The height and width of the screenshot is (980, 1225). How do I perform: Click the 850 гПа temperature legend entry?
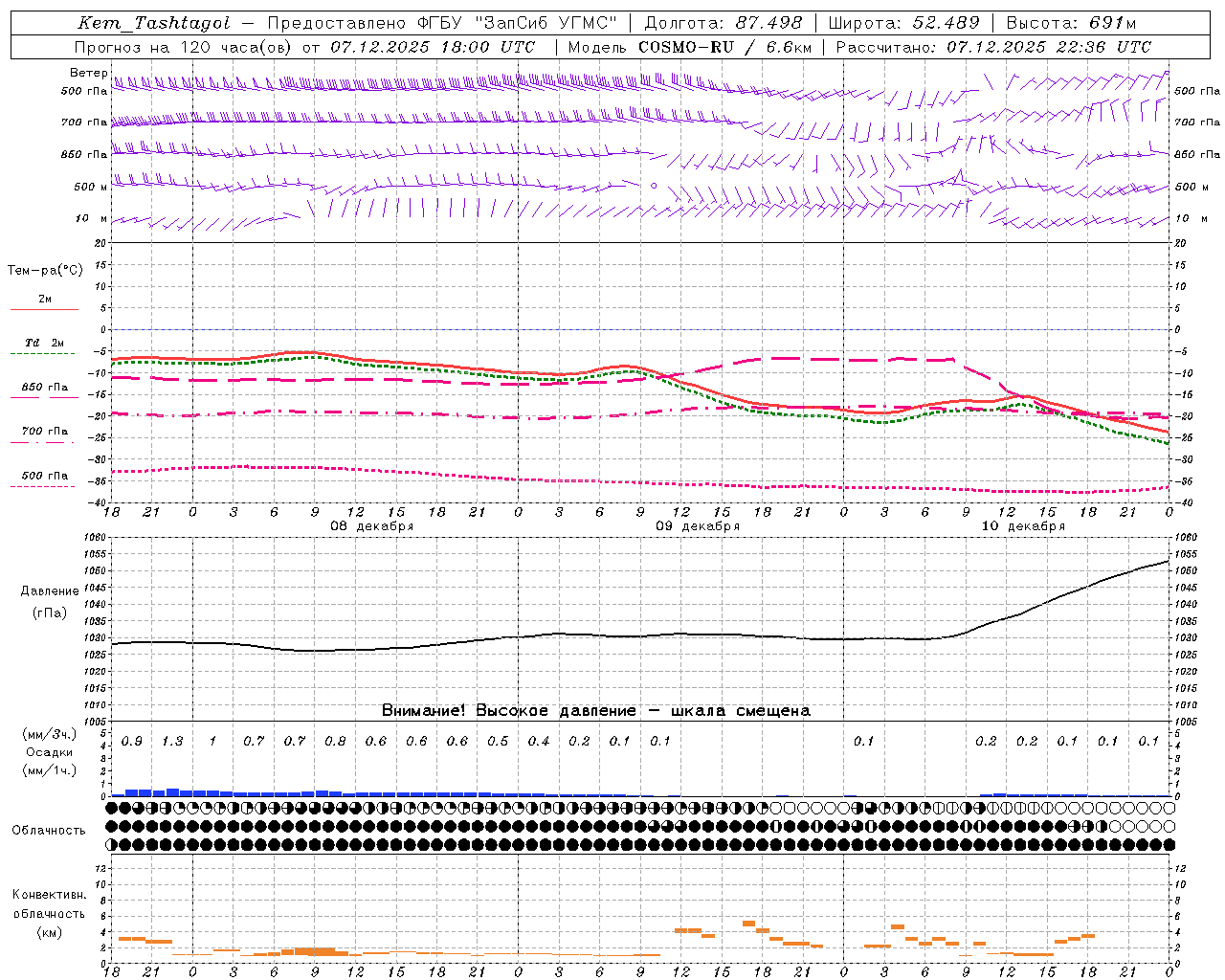[x=44, y=388]
